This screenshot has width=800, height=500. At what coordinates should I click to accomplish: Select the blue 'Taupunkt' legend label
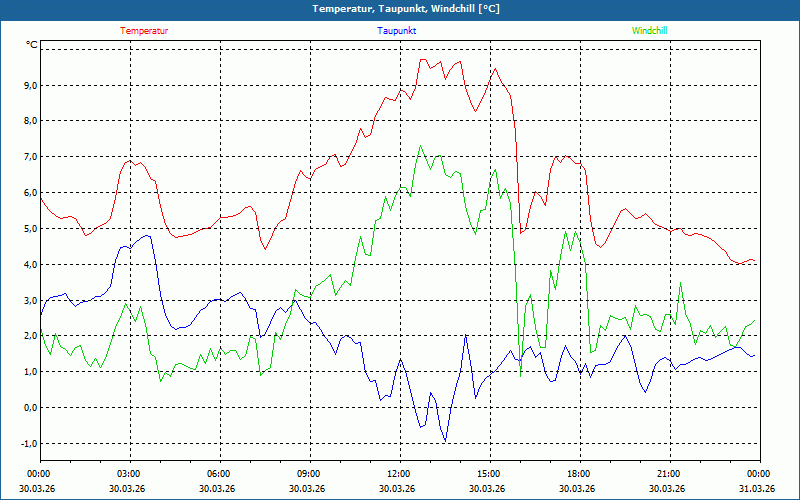[x=396, y=31]
